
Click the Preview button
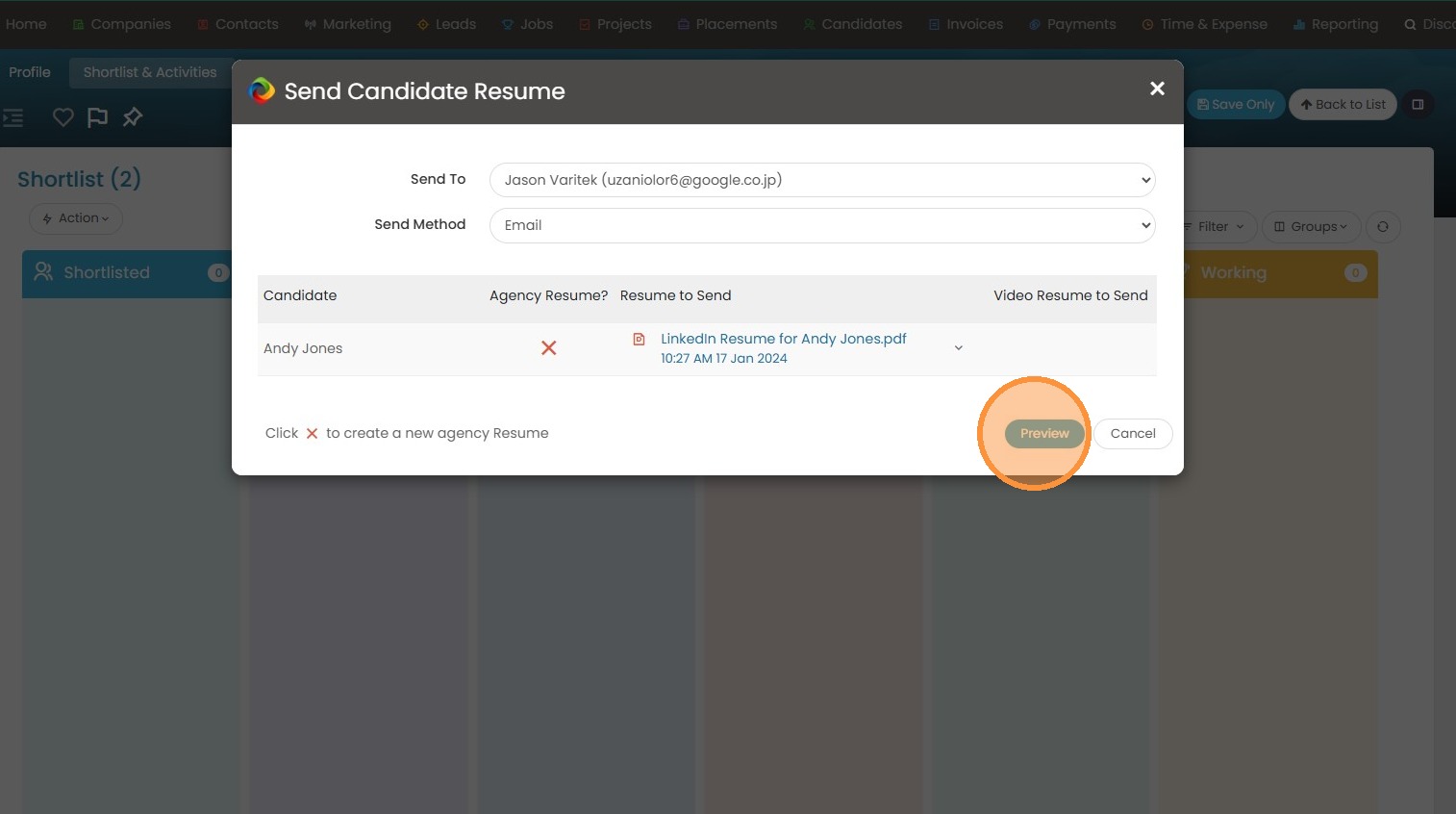[x=1044, y=434]
